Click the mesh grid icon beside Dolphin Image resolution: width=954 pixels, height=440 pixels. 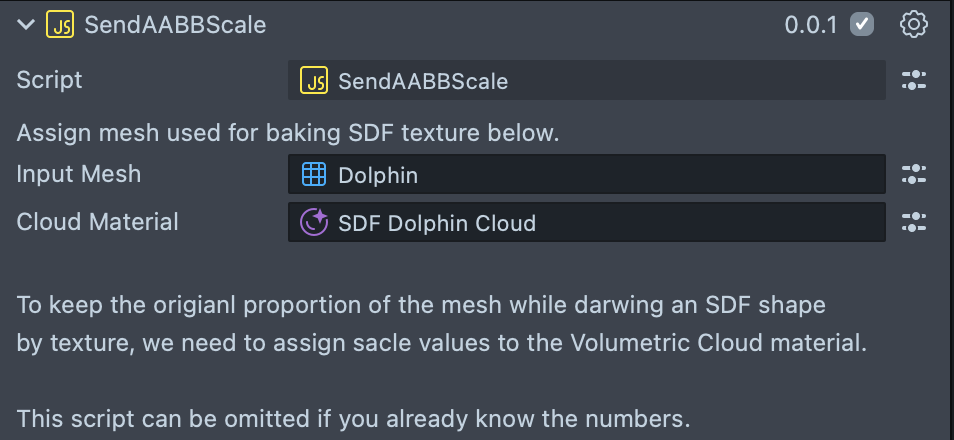click(x=314, y=175)
